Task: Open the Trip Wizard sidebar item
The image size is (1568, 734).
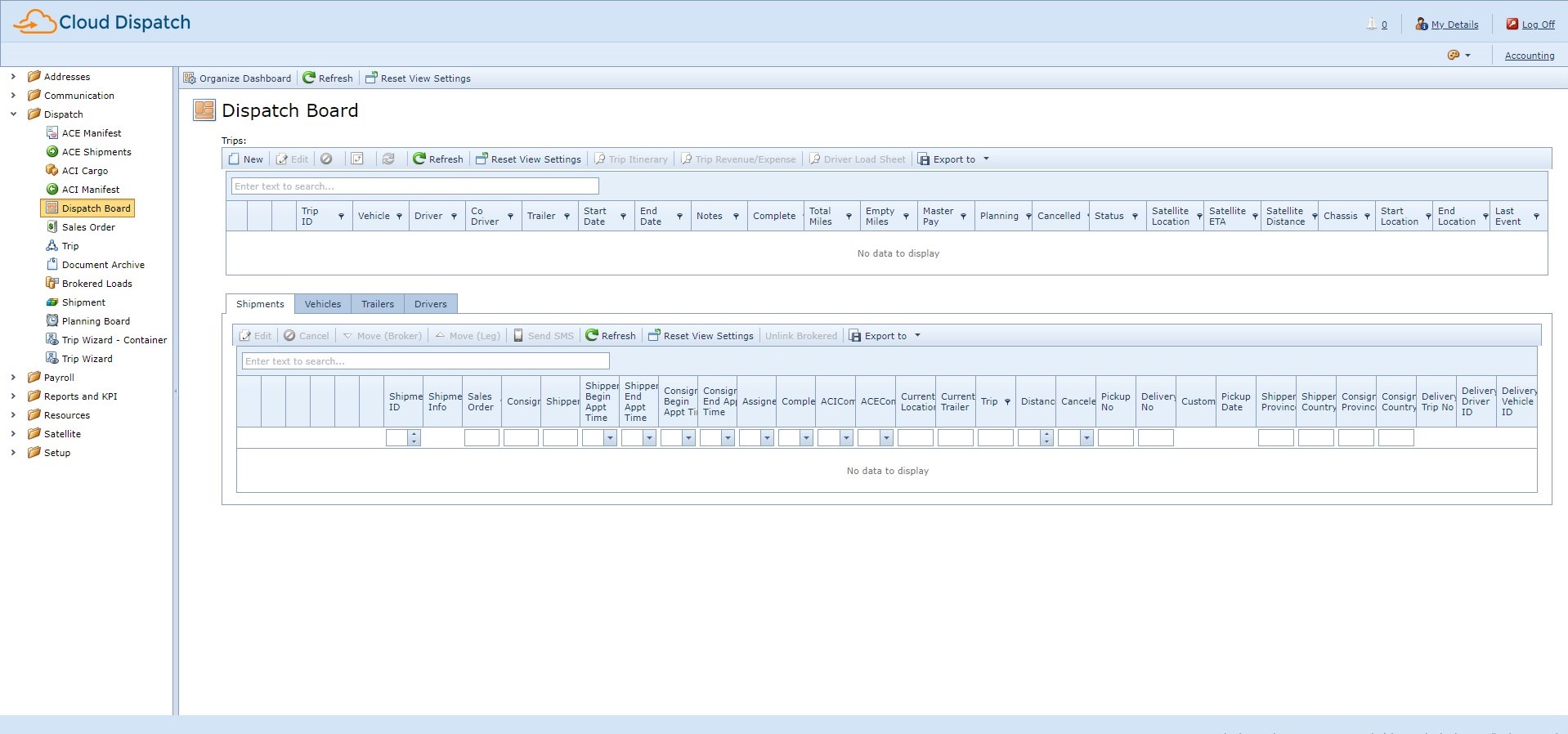Action: 79,359
